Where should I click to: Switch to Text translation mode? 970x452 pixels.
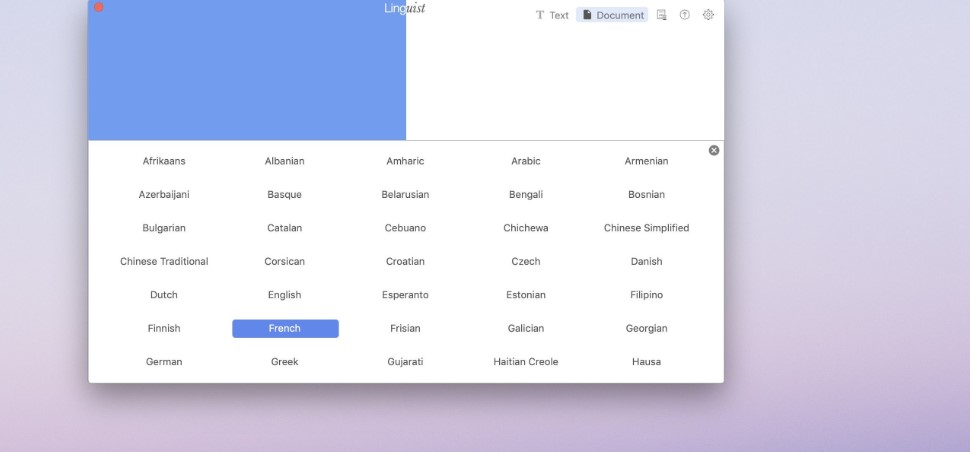(552, 15)
